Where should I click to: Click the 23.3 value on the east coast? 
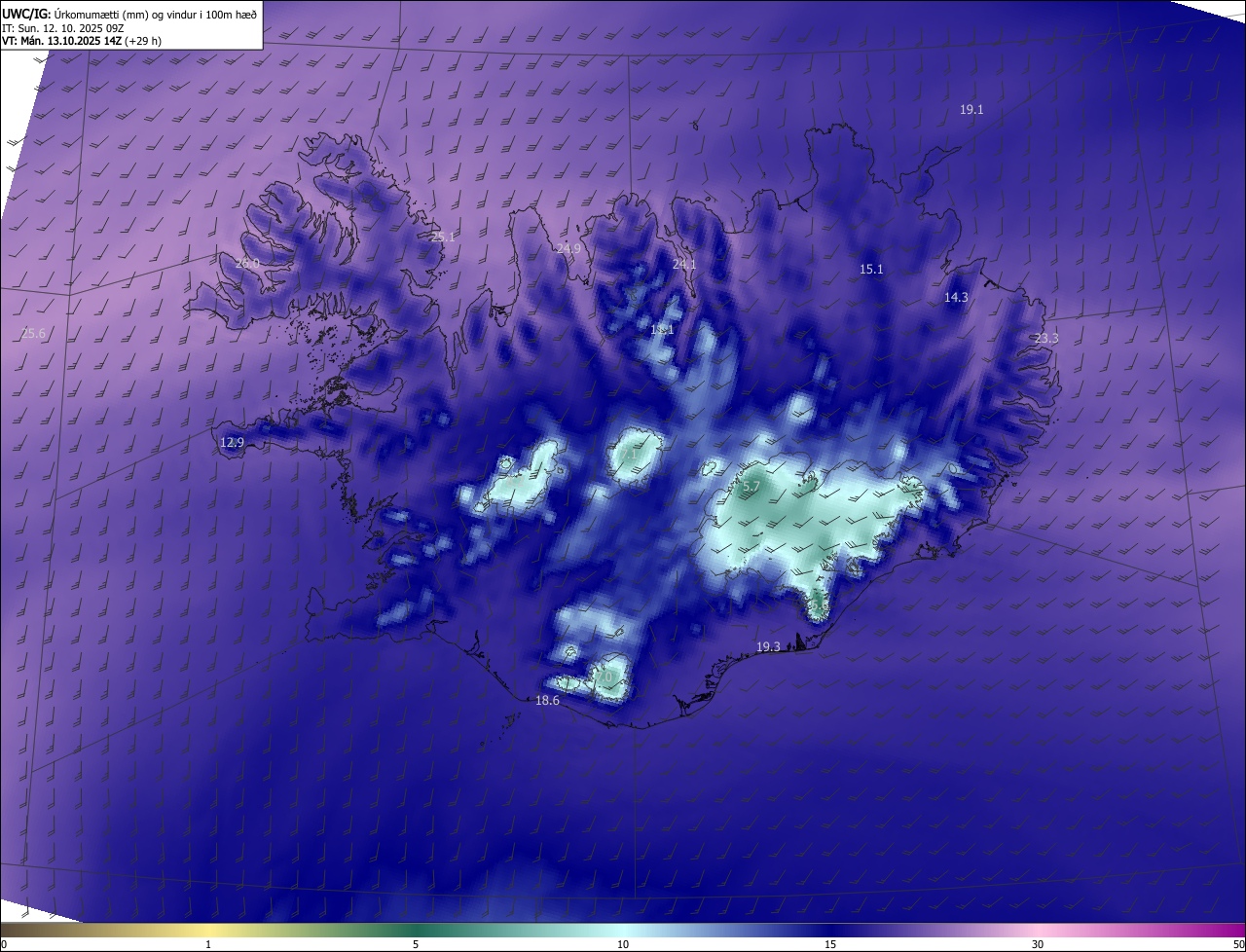click(1045, 339)
